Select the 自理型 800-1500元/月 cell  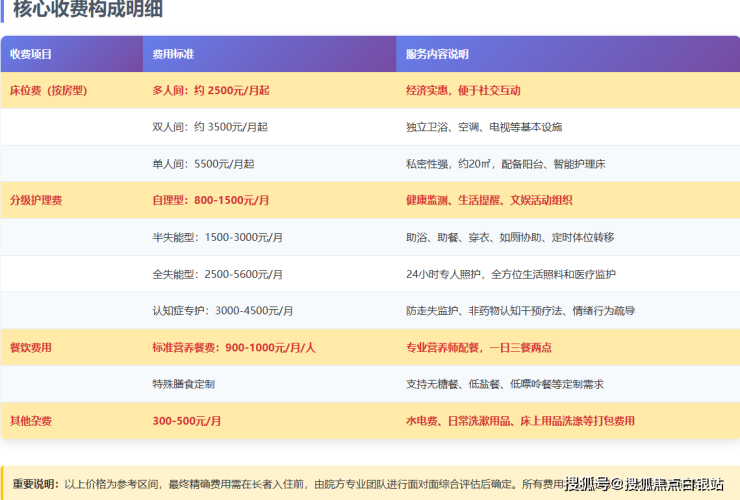coord(211,200)
